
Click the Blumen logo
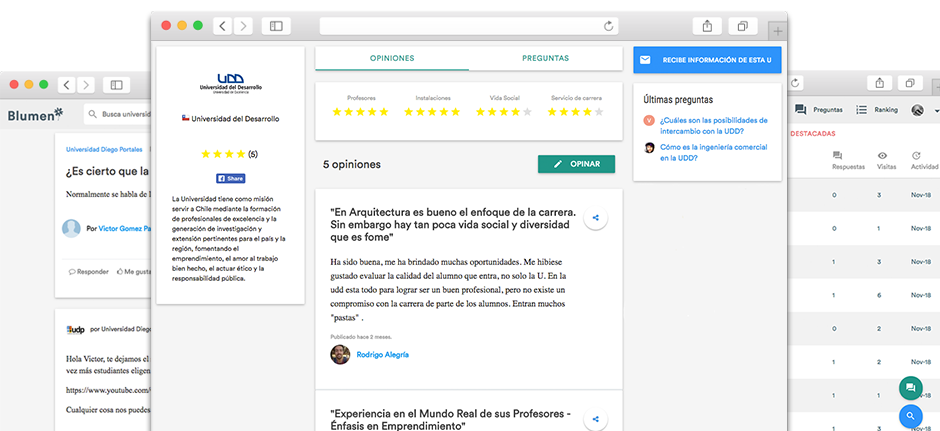coord(35,114)
